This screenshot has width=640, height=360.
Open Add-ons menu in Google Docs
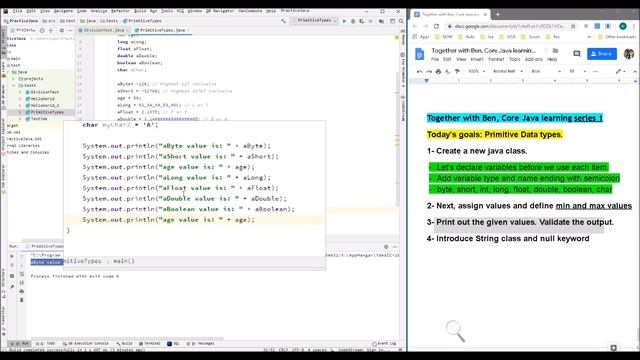tap(534, 59)
